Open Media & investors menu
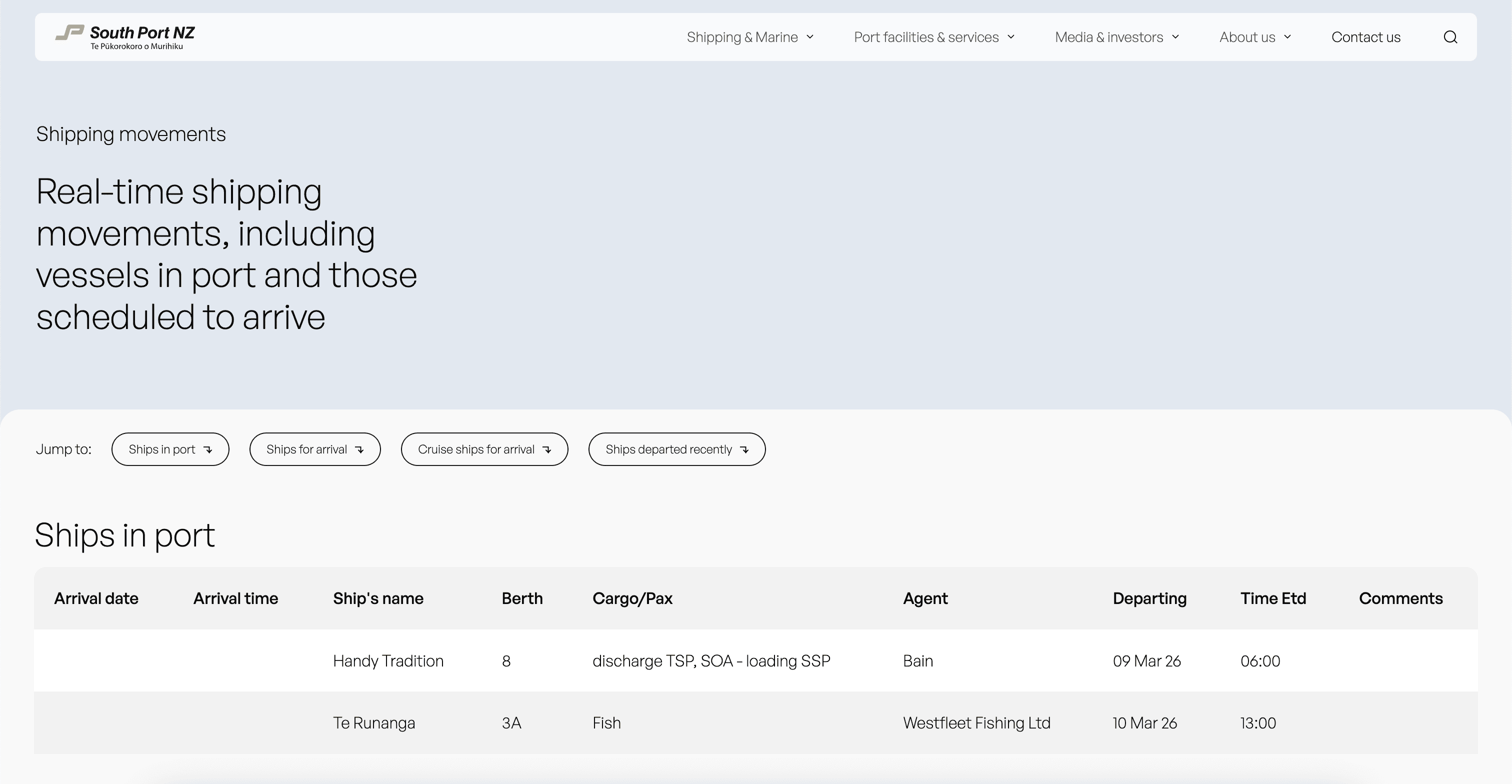Viewport: 1512px width, 784px height. tap(1108, 37)
